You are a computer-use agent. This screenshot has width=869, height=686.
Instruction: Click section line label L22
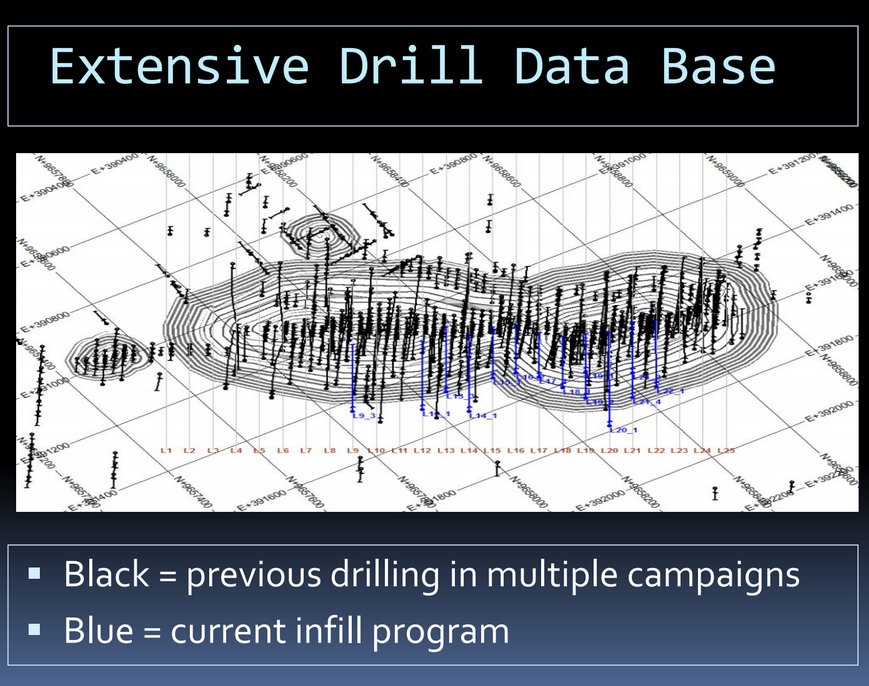tap(656, 450)
